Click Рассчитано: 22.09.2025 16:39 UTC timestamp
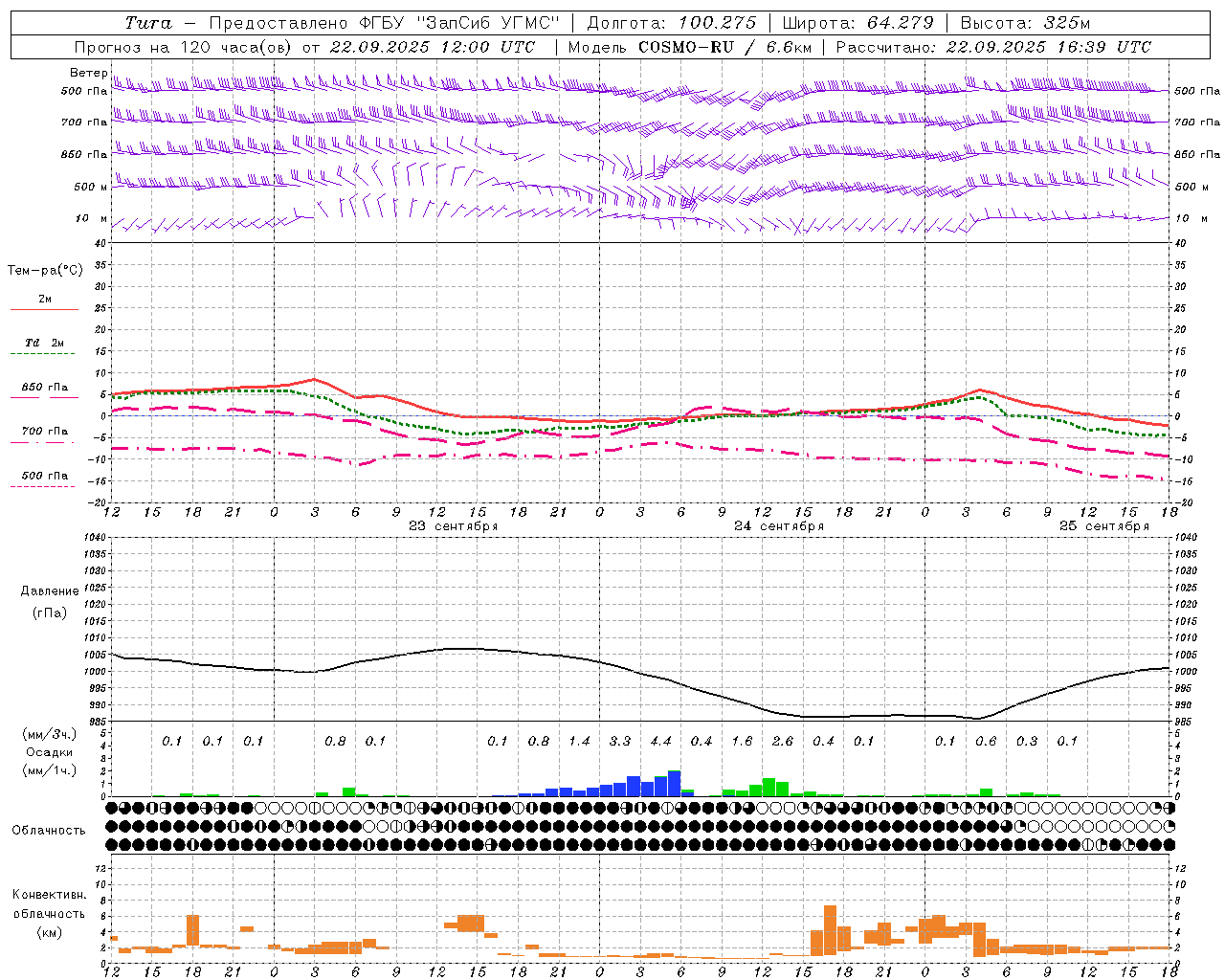Screen dimensions: 1225x980 pos(993,47)
